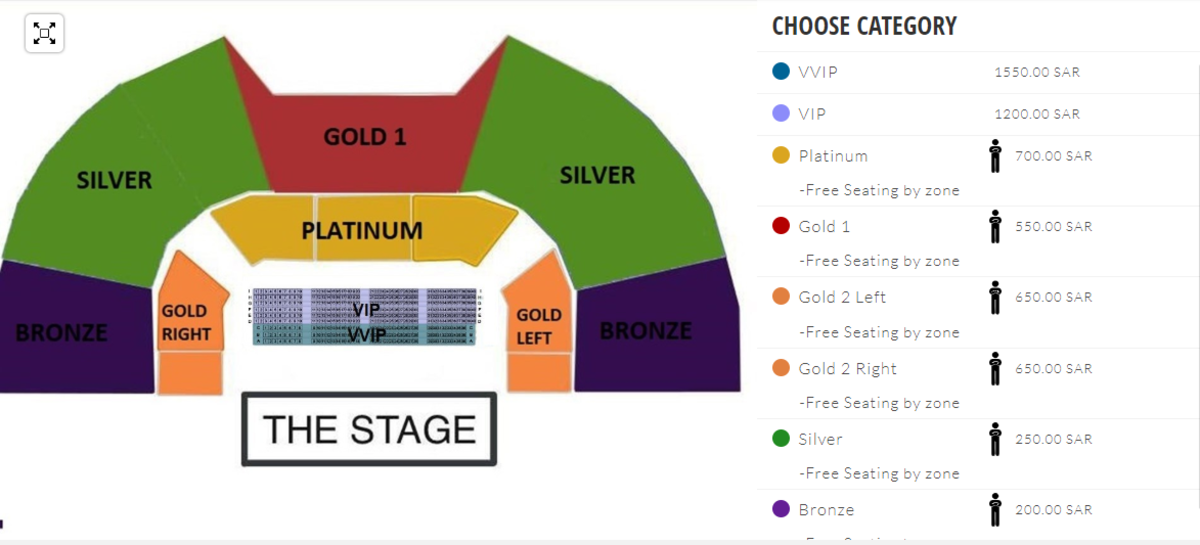Select the yellow PLATINUM zone on map
This screenshot has width=1200, height=545.
tap(362, 229)
